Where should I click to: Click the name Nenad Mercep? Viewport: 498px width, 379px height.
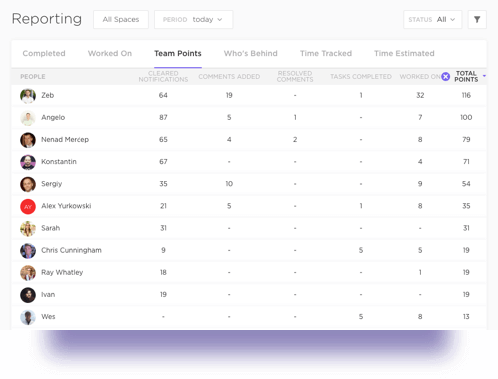pos(65,140)
